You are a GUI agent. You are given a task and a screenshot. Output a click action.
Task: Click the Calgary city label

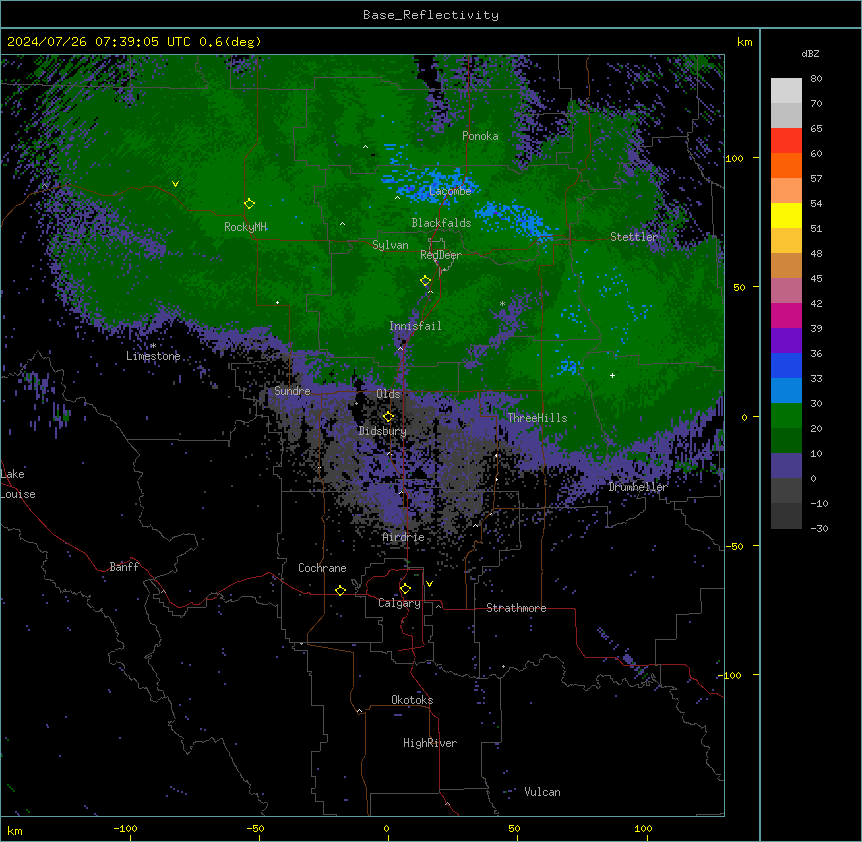399,603
